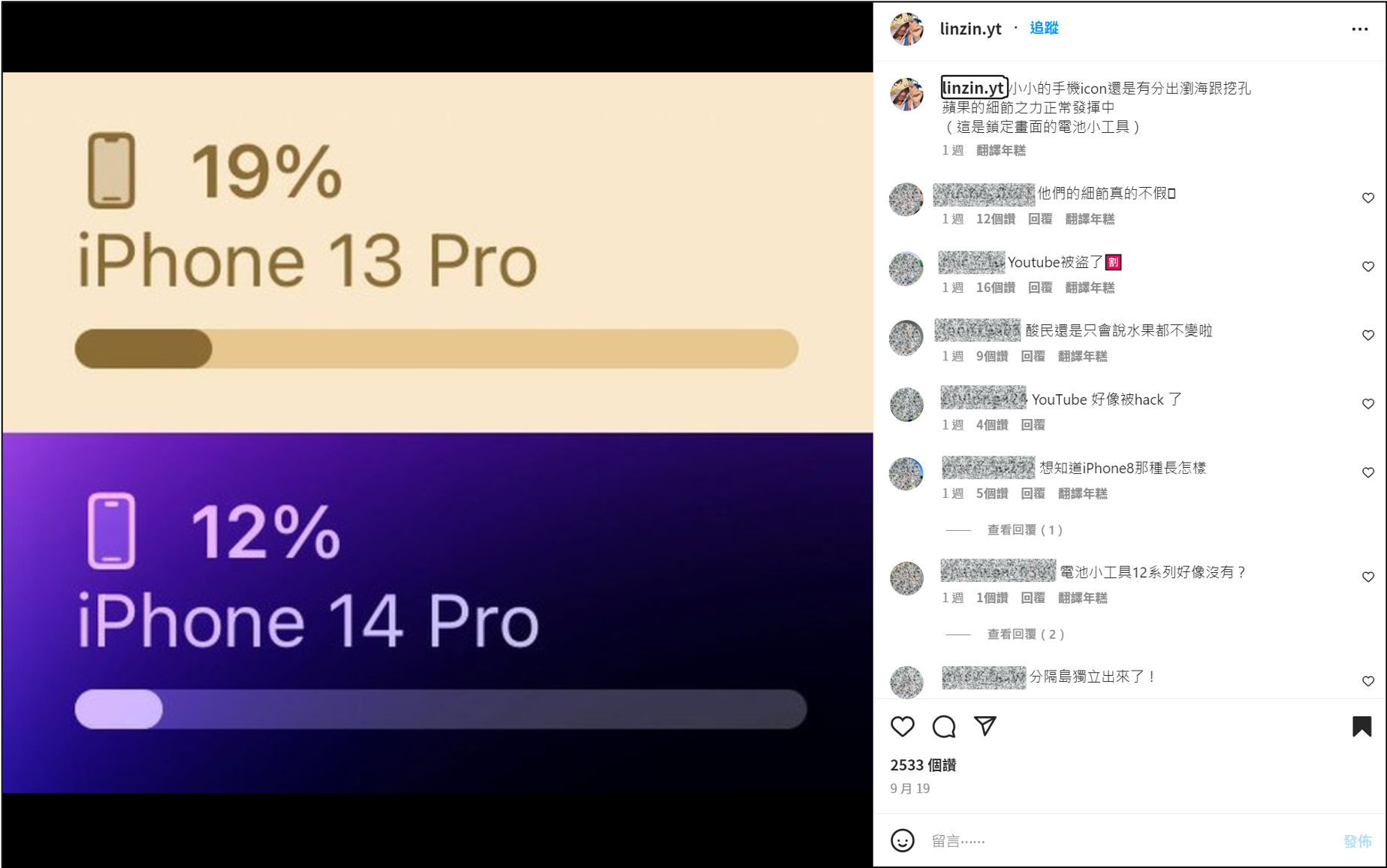The image size is (1387, 868).
Task: Follow linzin.yt with 追蹤 link
Action: [x=1044, y=28]
